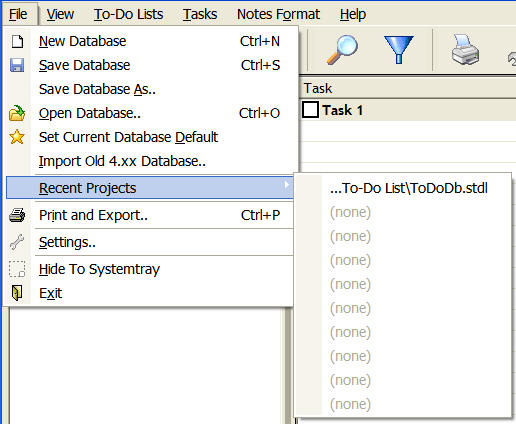
Task: Click the floppy disk Save Database icon
Action: point(17,65)
